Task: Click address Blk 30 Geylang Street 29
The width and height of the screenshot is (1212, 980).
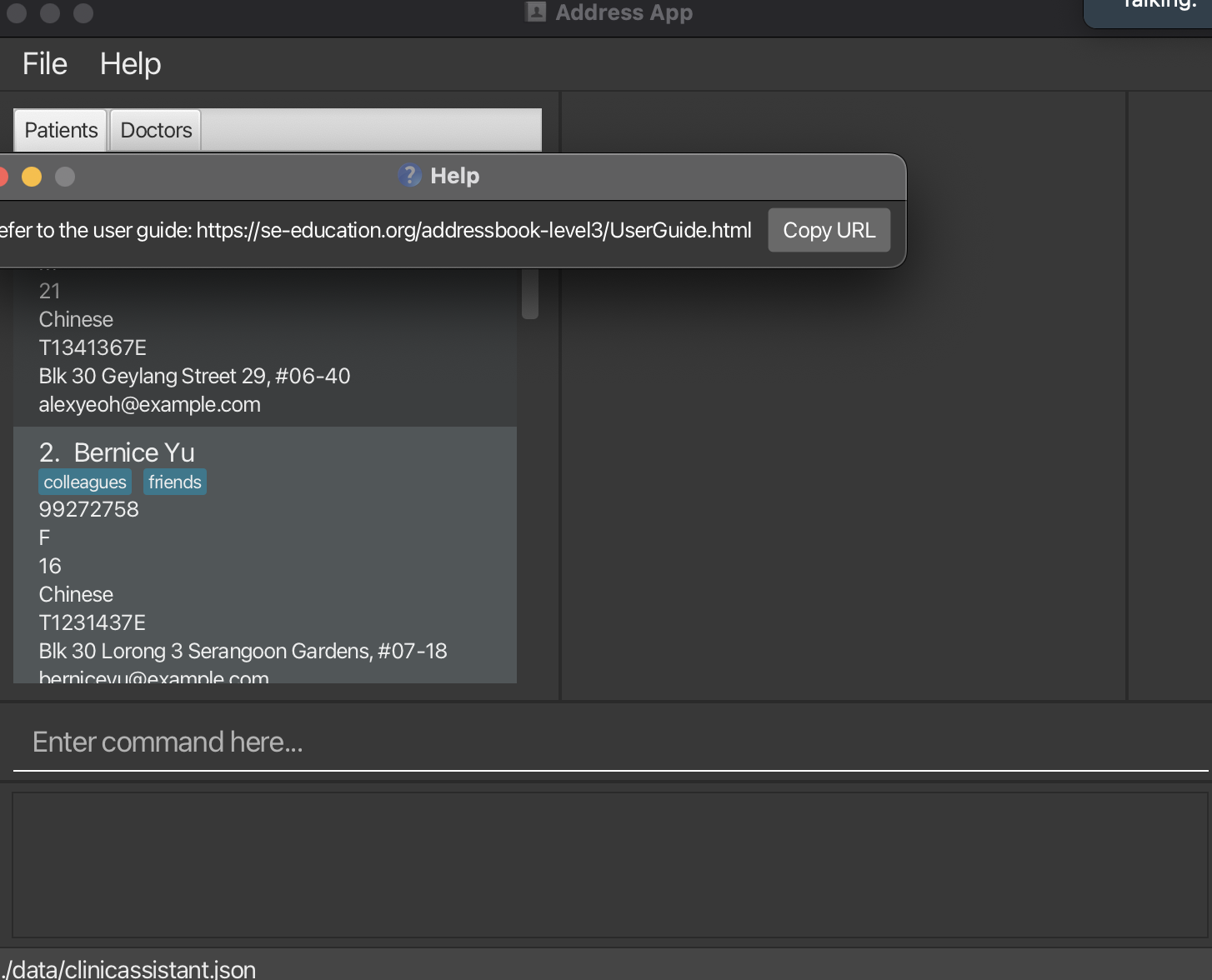Action: pyautogui.click(x=194, y=376)
